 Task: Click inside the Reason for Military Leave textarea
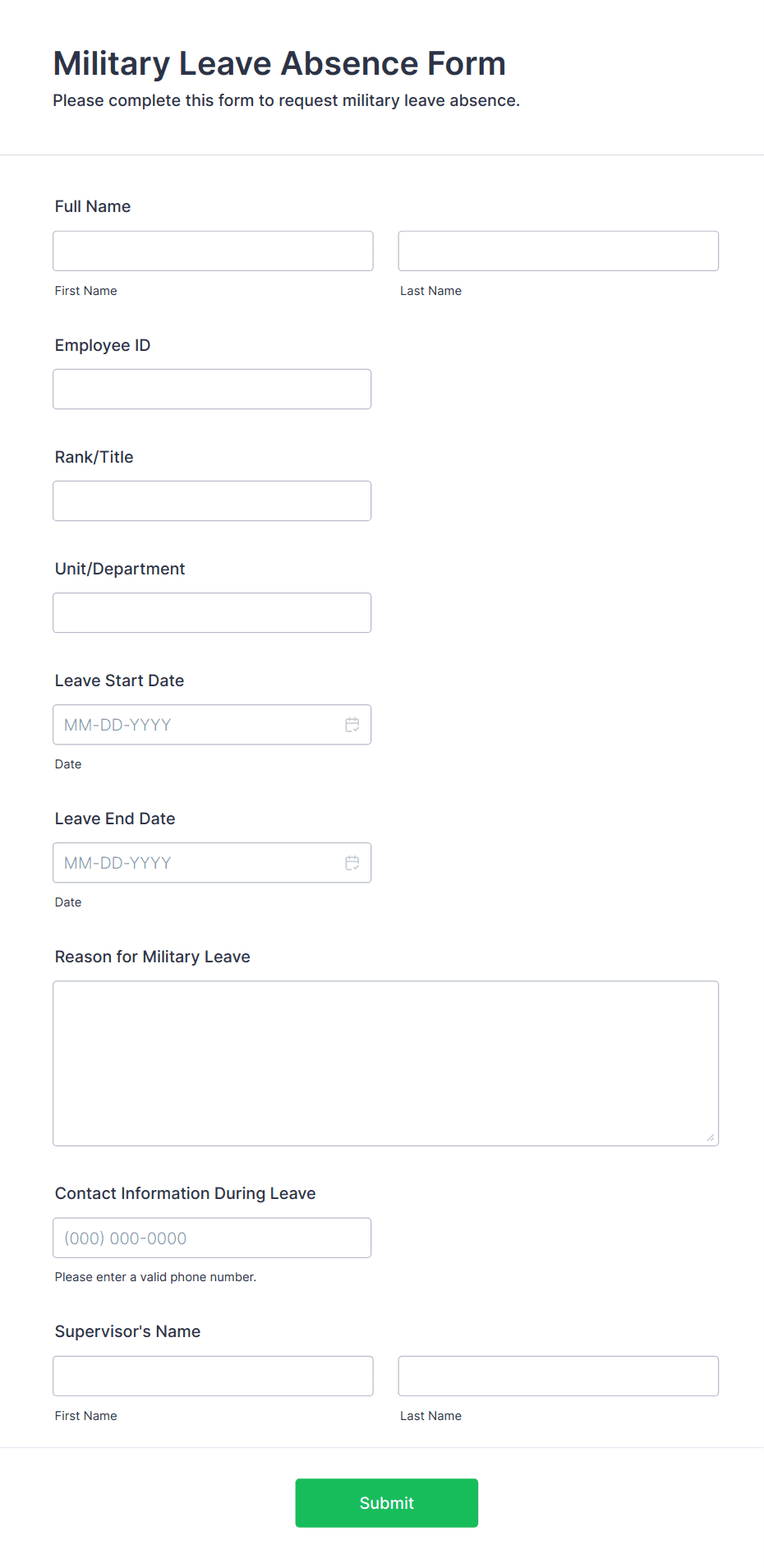[385, 1063]
